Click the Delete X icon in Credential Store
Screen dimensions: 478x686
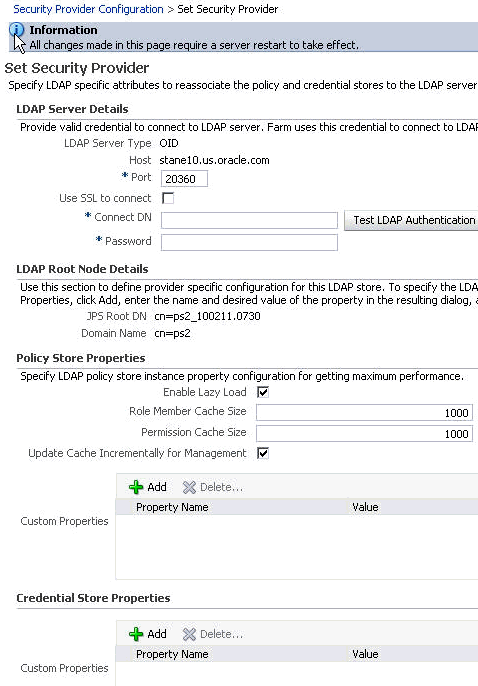189,634
